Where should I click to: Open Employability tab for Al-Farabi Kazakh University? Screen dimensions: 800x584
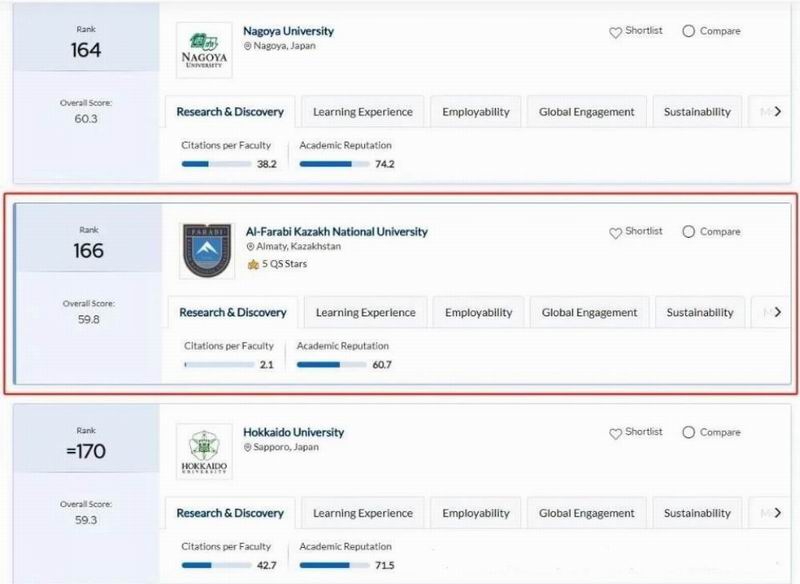click(x=479, y=312)
